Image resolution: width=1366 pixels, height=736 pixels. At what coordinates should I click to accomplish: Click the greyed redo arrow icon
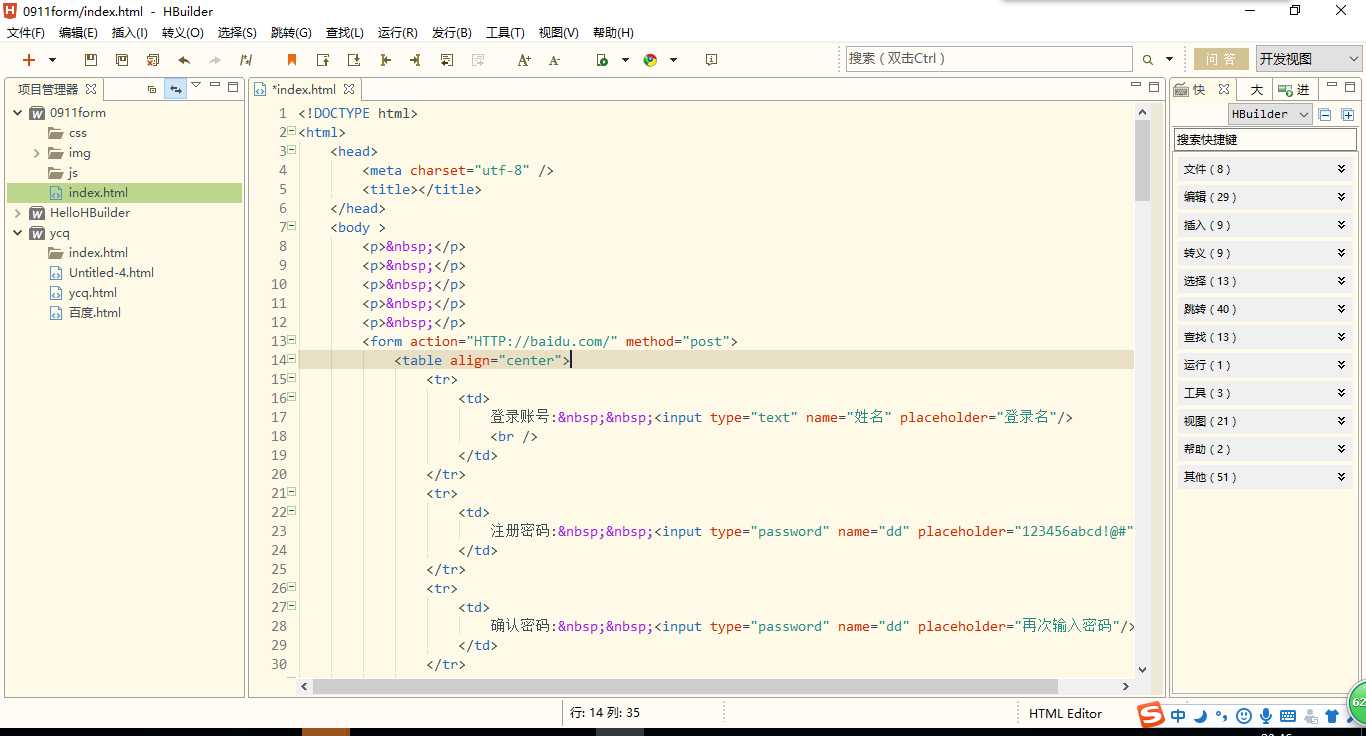pyautogui.click(x=215, y=60)
